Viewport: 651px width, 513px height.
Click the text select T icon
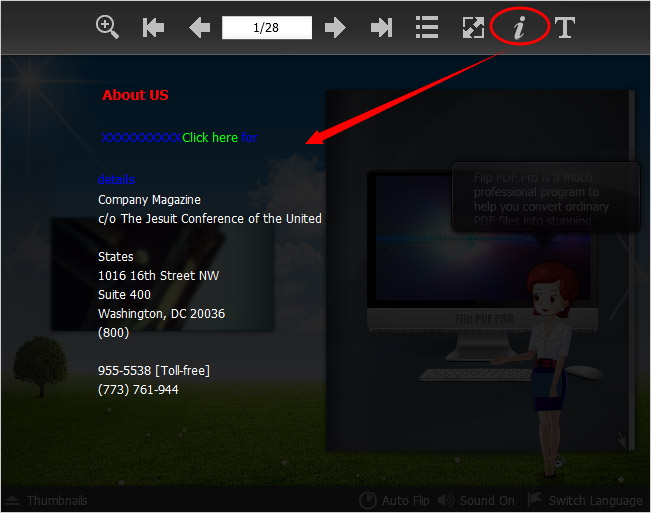click(x=565, y=28)
